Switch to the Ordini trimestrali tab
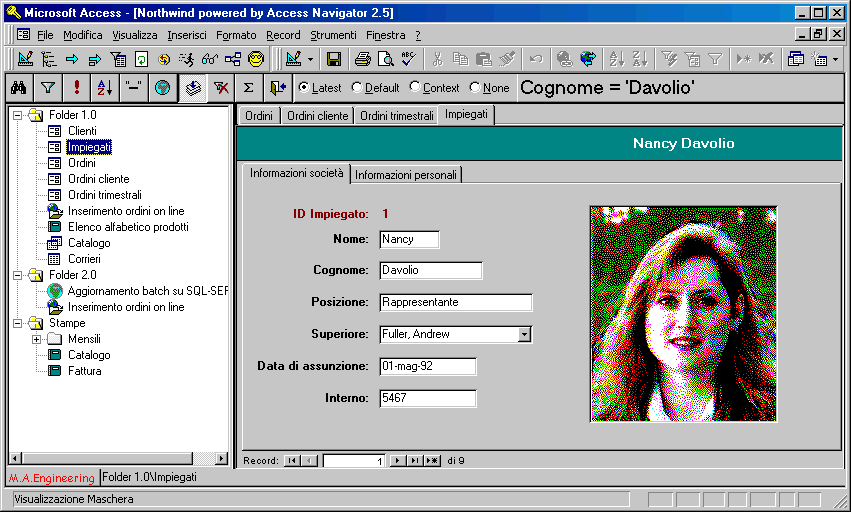This screenshot has width=851, height=512. (396, 116)
